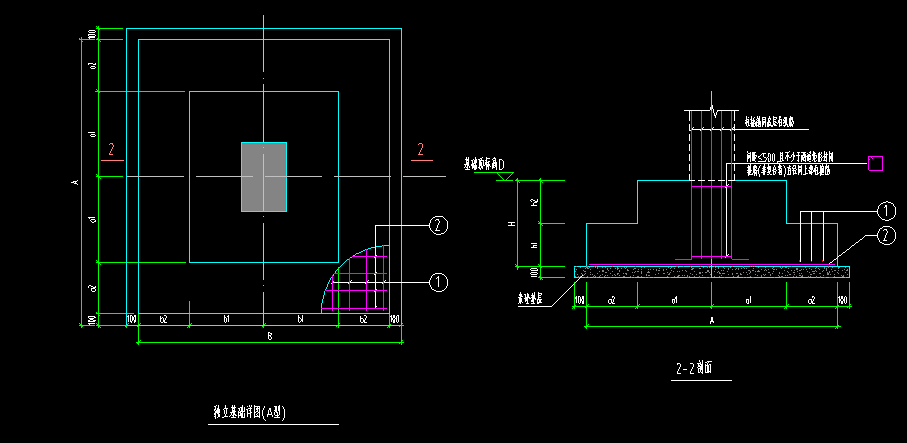
Task: Select the 素砼垫层 leader label
Action: 530,300
